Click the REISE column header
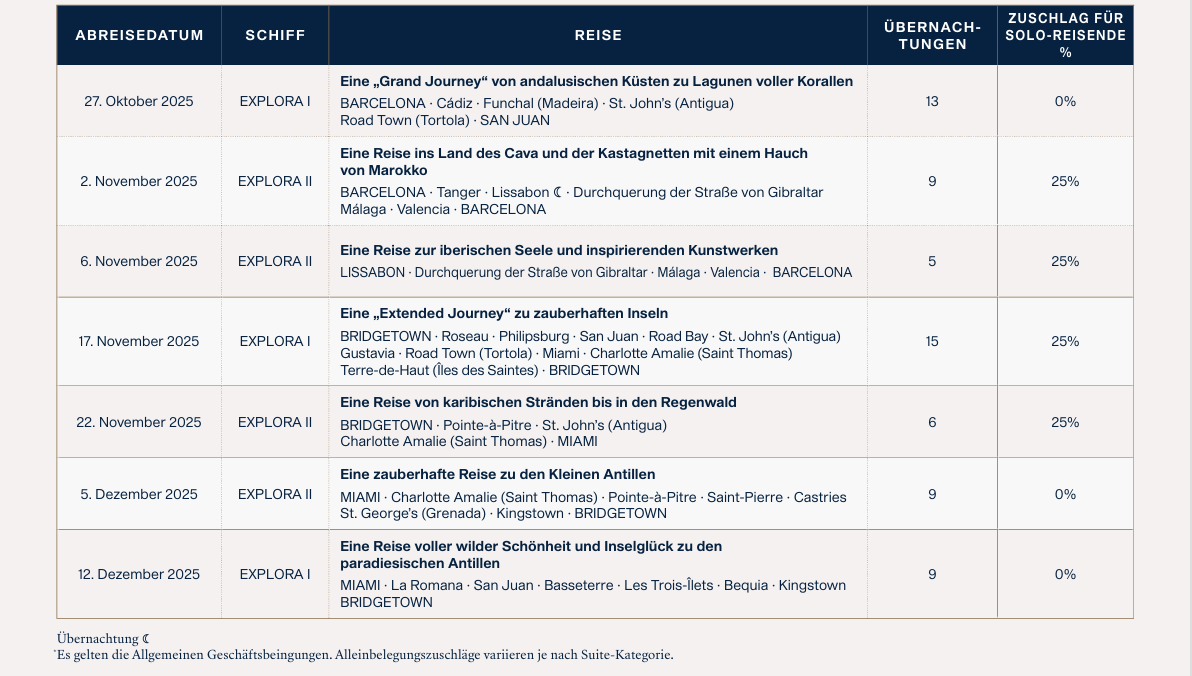Image resolution: width=1192 pixels, height=676 pixels. click(598, 35)
